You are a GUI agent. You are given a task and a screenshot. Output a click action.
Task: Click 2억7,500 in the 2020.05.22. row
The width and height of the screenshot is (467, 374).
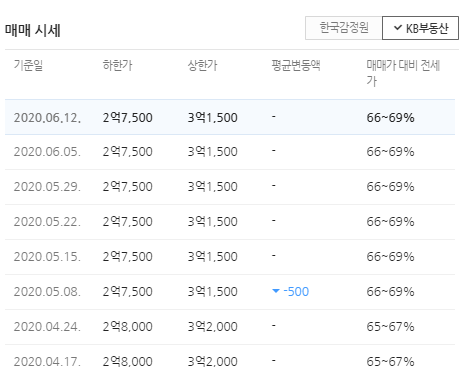pos(127,222)
